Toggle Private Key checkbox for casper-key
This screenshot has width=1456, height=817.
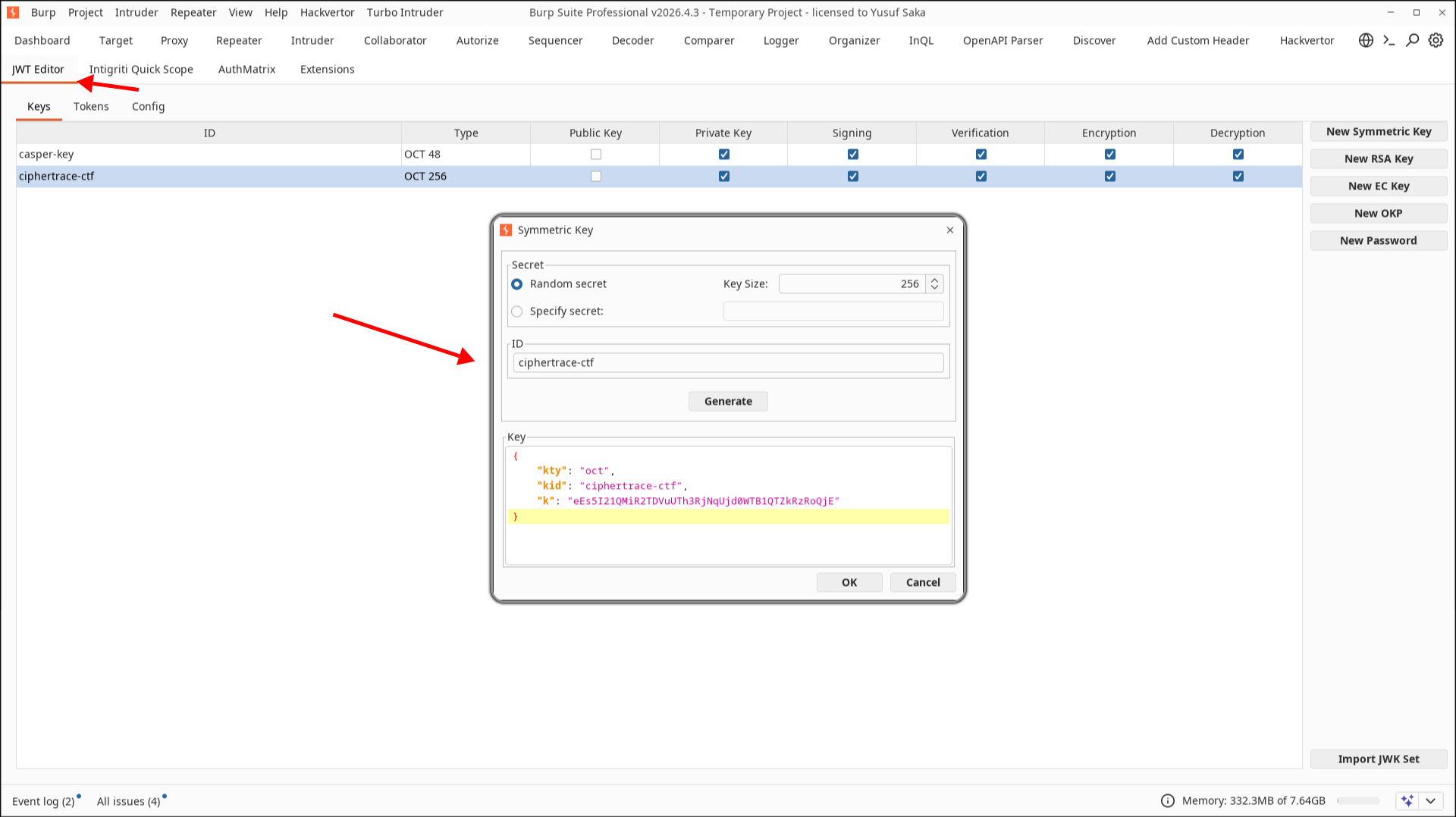click(724, 155)
